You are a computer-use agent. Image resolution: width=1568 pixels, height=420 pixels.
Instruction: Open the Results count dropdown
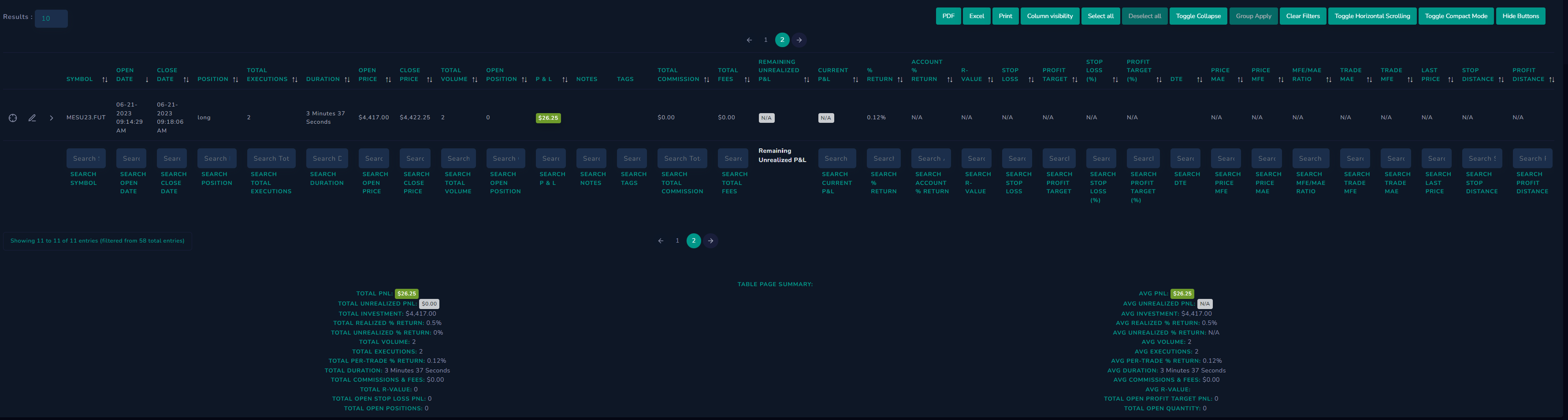51,19
